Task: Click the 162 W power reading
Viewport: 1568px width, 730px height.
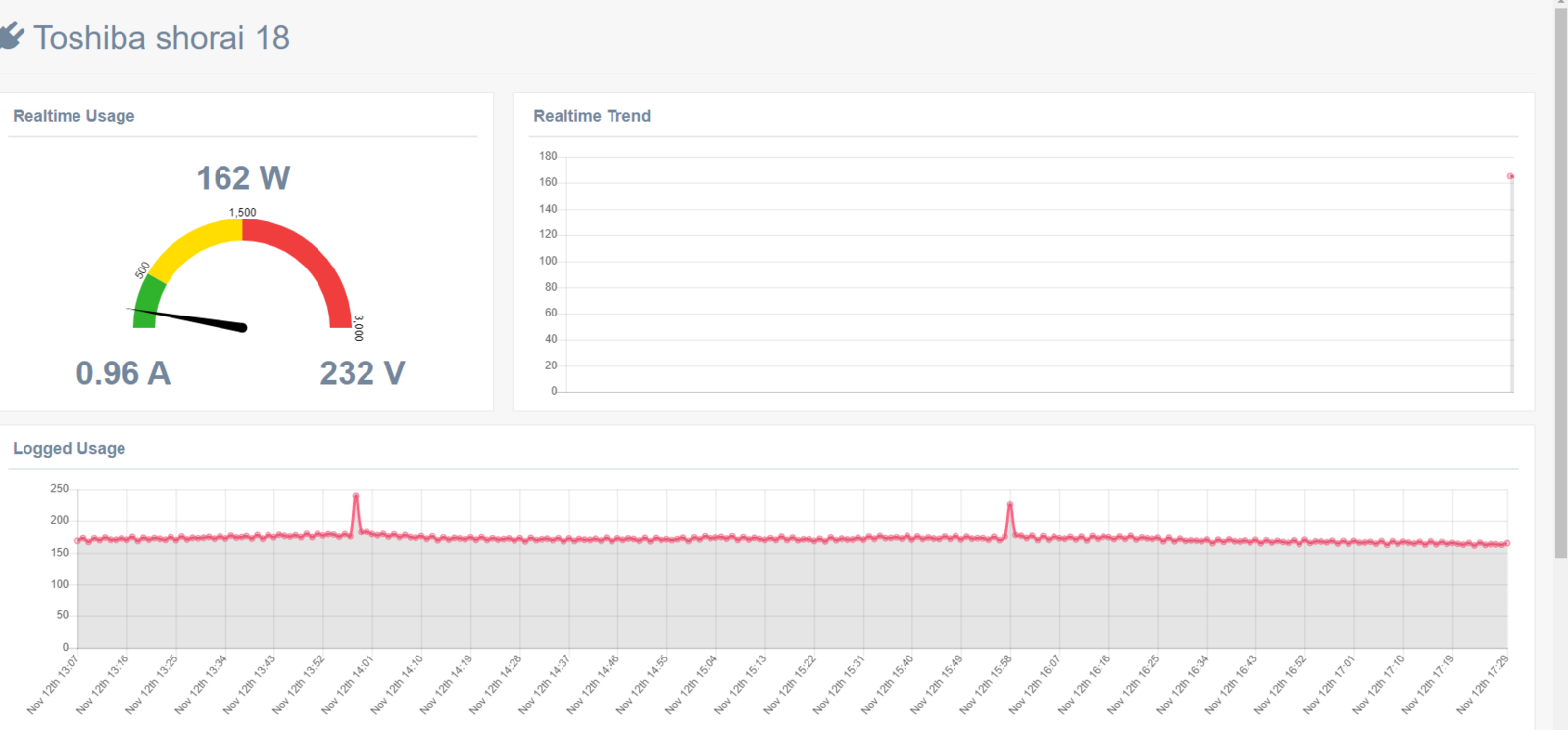Action: (x=243, y=178)
